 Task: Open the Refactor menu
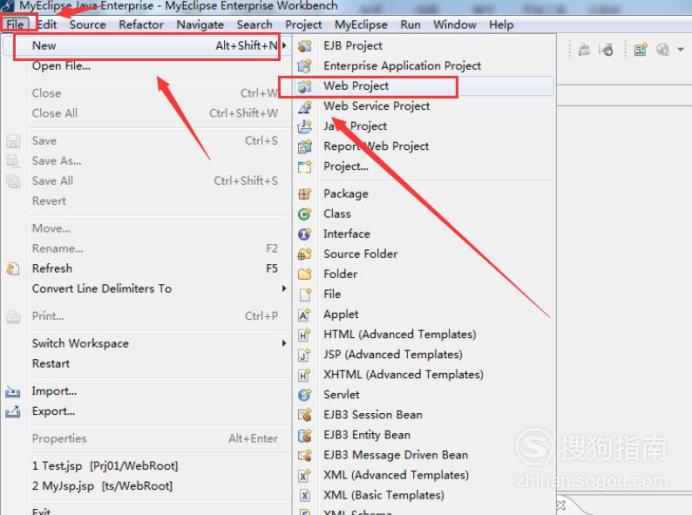141,24
